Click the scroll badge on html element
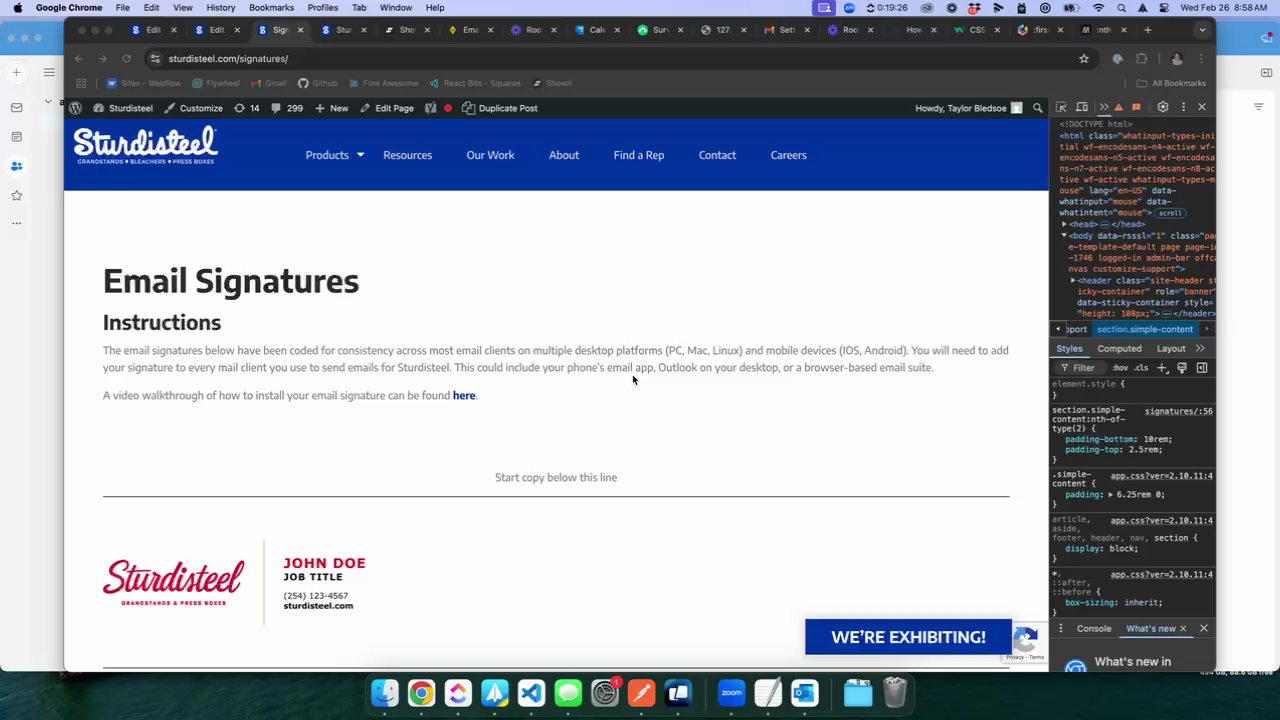 point(1170,213)
